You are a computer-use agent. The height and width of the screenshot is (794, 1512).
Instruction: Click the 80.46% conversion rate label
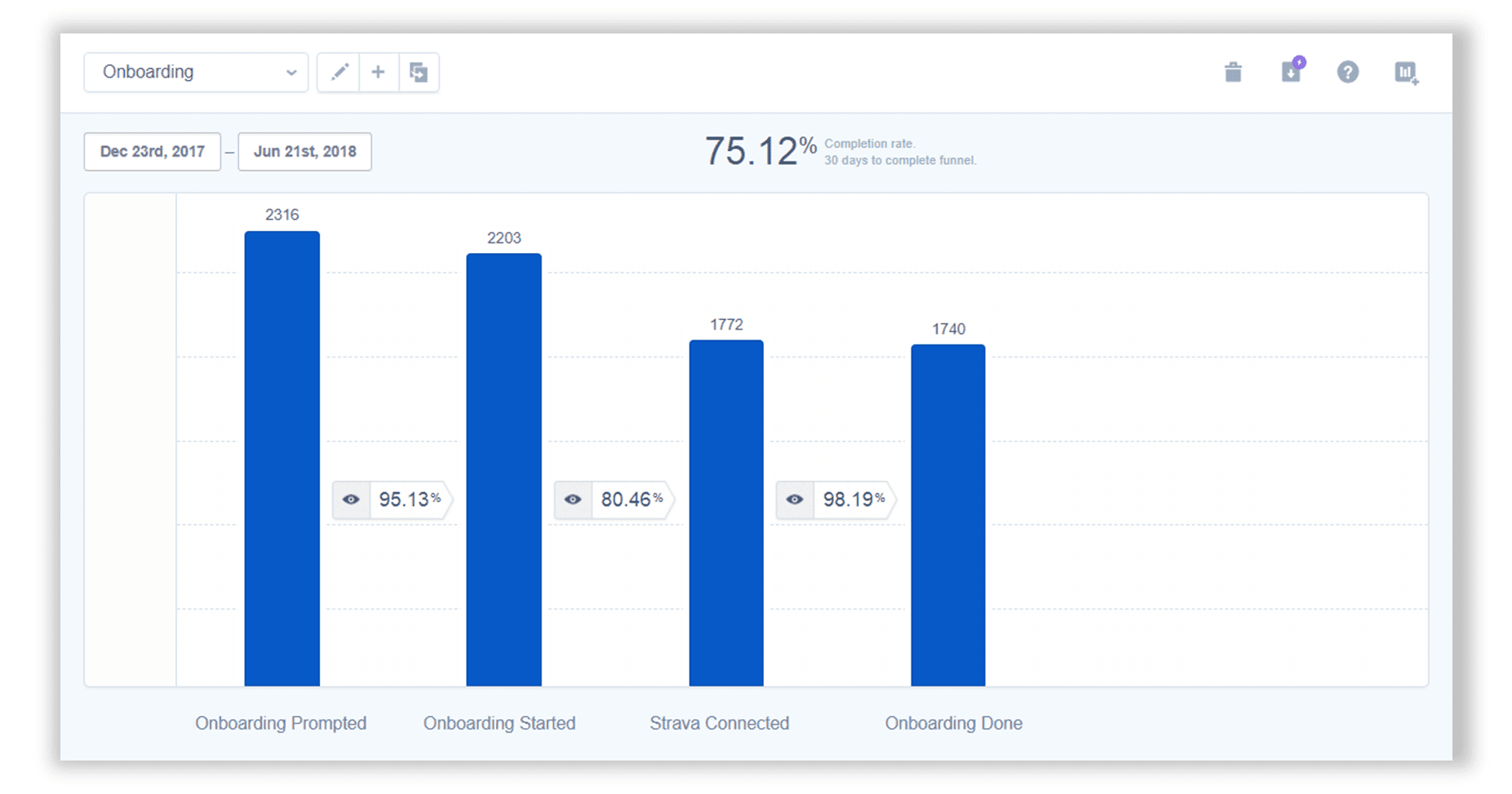[x=632, y=499]
